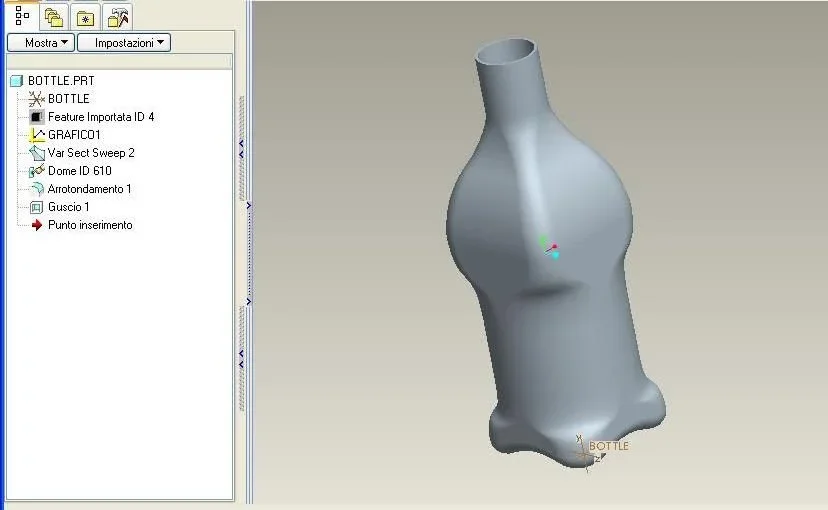Click the Dome ID 610 icon

(36, 171)
